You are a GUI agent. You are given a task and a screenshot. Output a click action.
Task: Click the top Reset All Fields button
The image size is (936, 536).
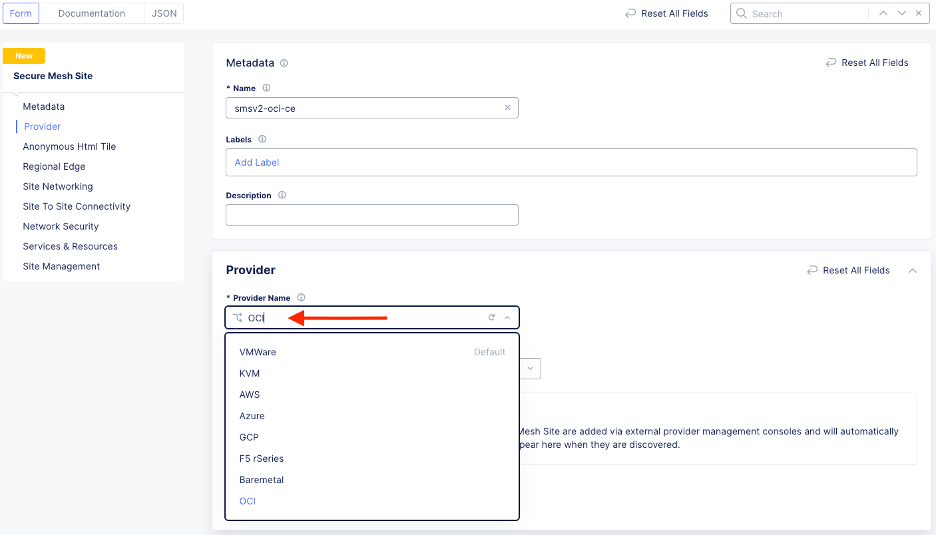tap(666, 13)
